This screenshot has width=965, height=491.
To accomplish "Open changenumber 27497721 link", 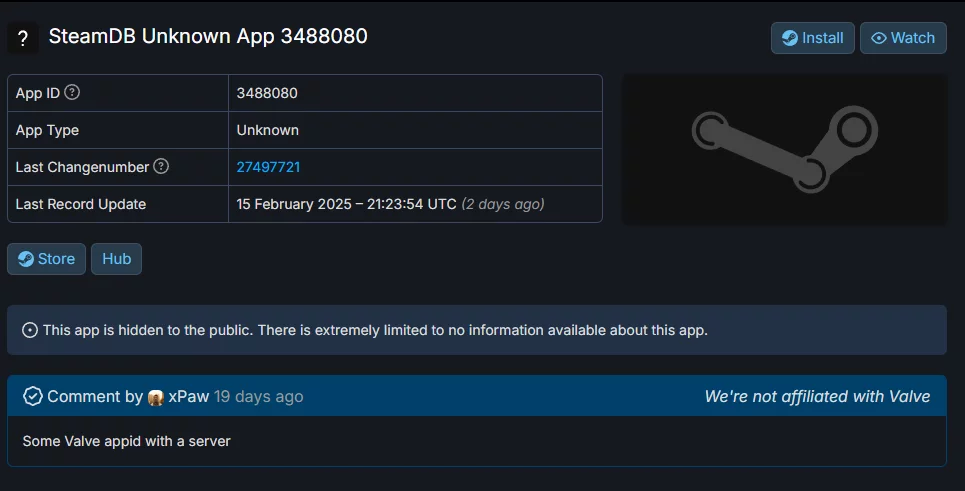I will 268,167.
